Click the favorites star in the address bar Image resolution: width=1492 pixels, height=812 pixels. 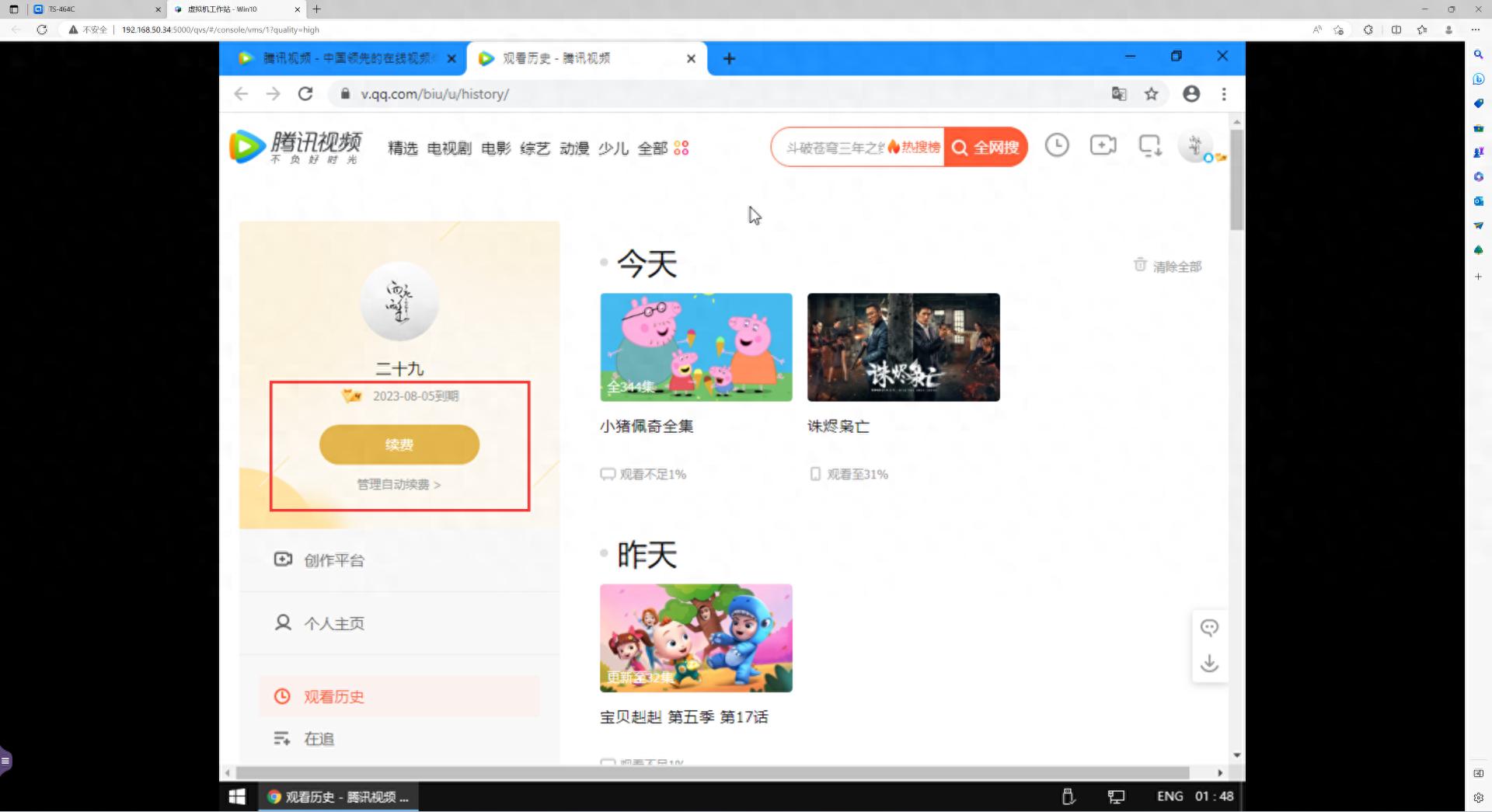point(1152,93)
